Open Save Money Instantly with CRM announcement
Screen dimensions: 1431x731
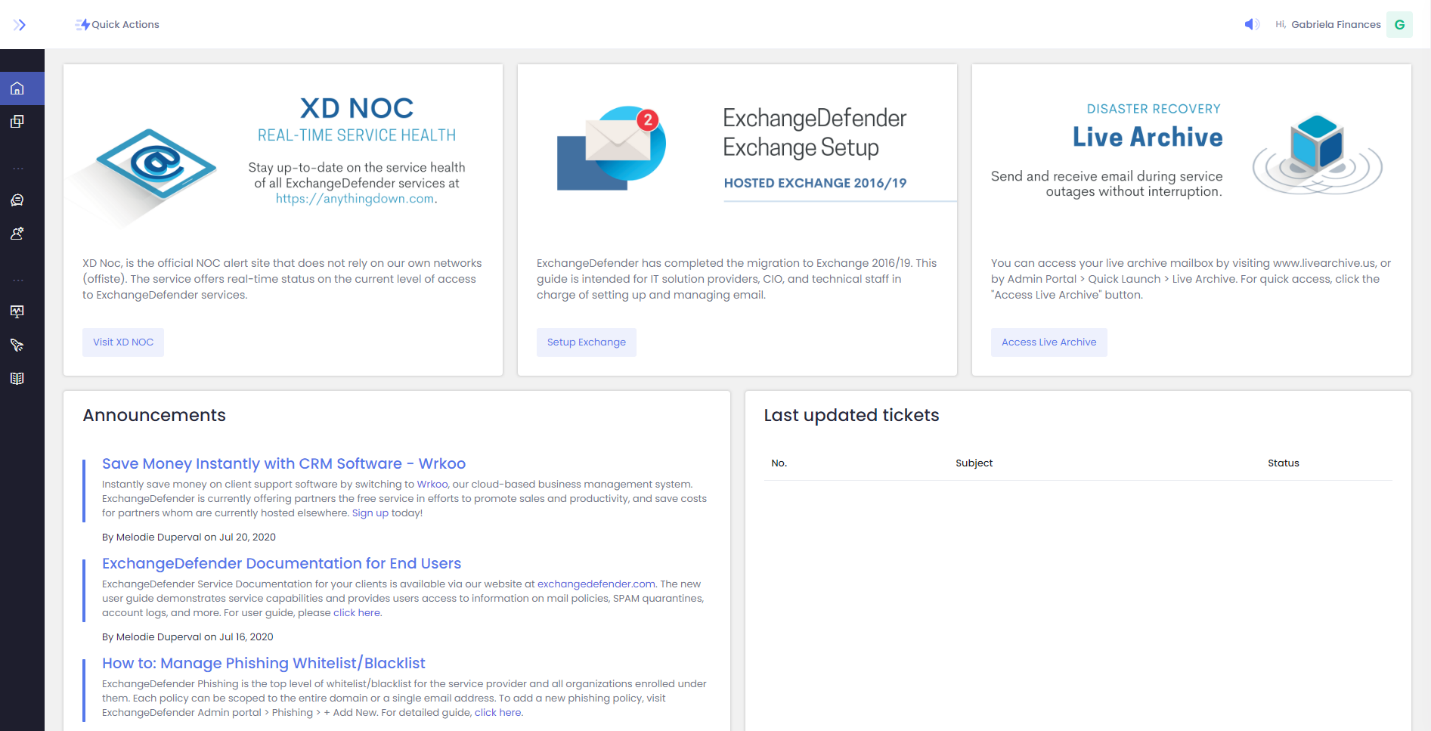(283, 464)
